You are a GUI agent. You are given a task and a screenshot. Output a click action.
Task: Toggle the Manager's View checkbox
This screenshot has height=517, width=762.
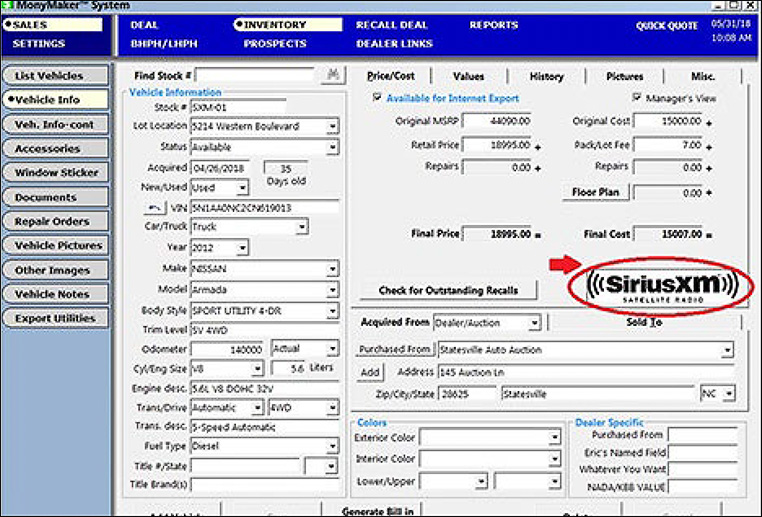636,97
